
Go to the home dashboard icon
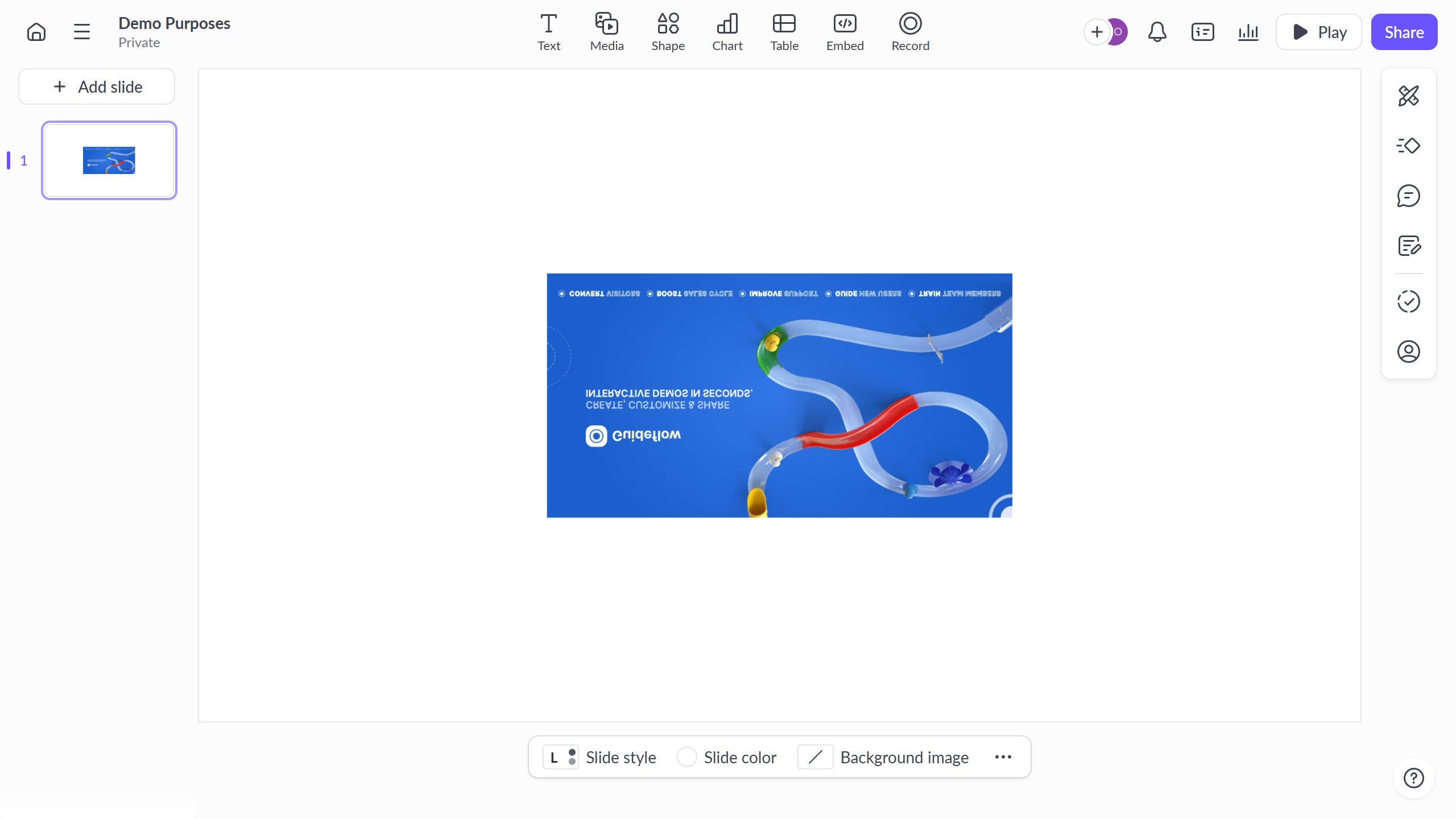[36, 32]
